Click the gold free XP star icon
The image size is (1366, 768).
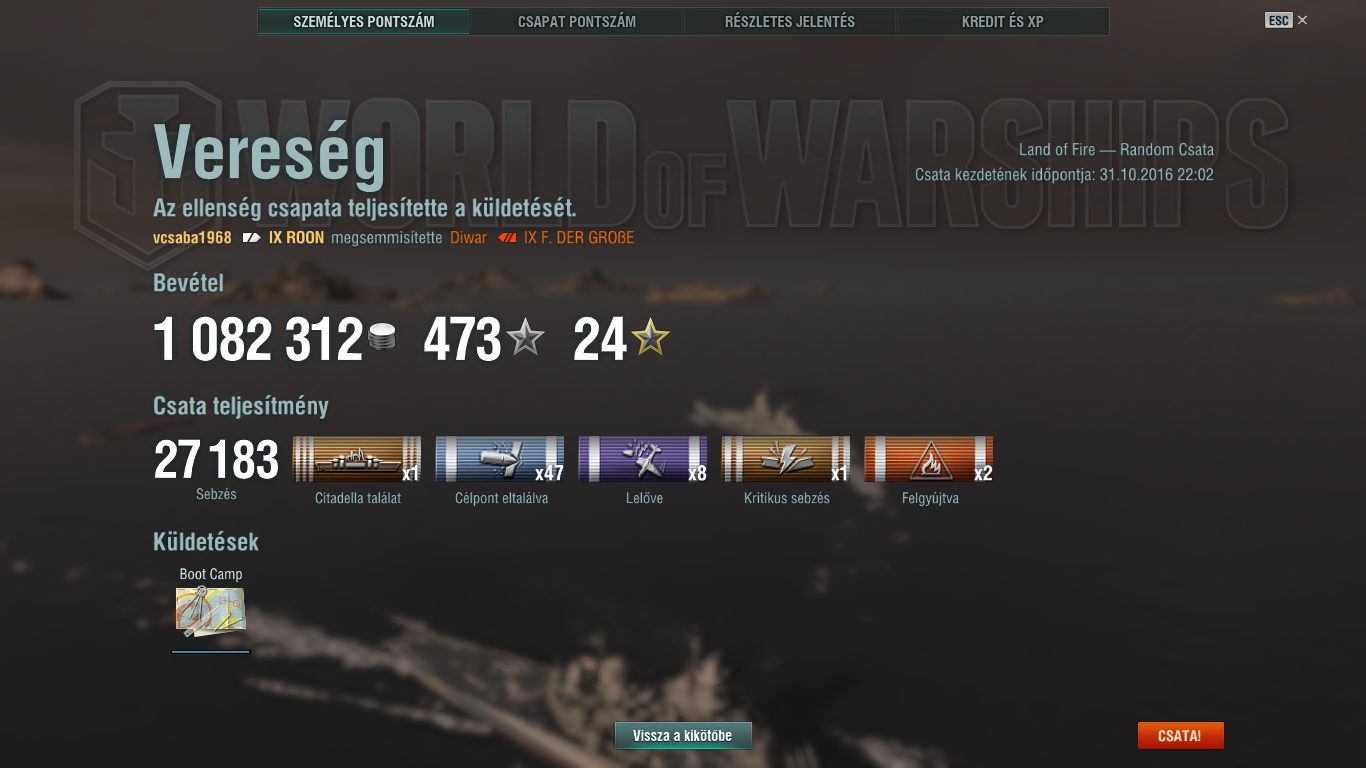click(650, 339)
